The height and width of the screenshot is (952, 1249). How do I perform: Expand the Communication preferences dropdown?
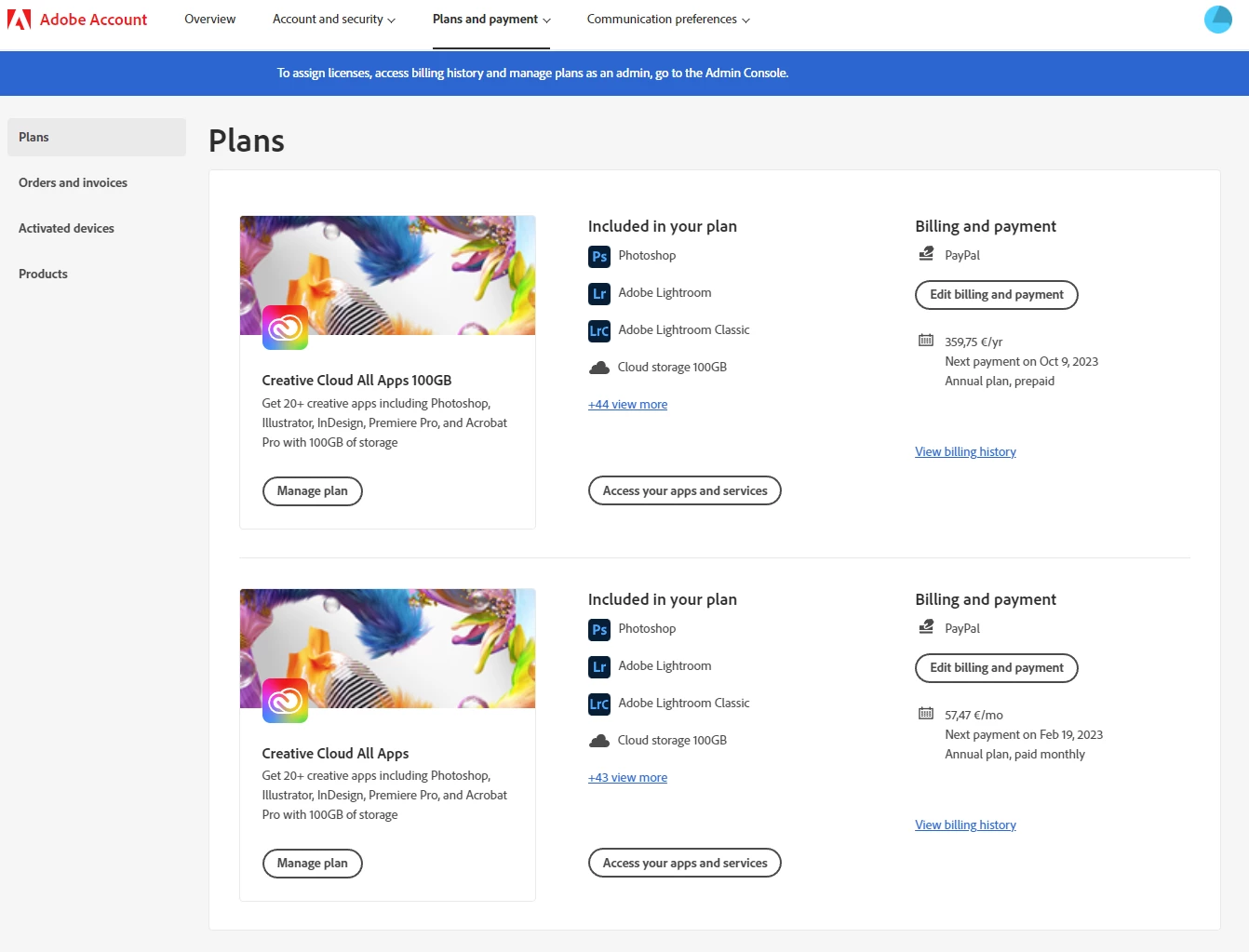click(x=668, y=19)
